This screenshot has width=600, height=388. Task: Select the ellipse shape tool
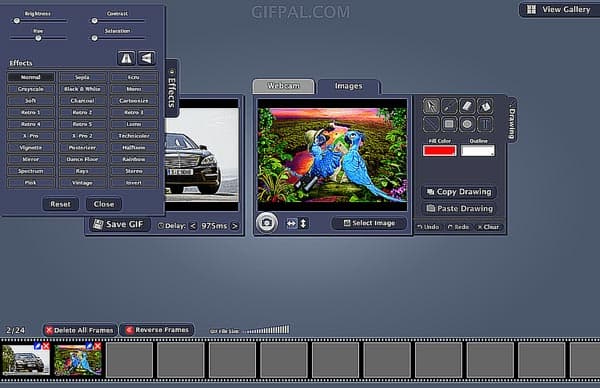coord(467,124)
